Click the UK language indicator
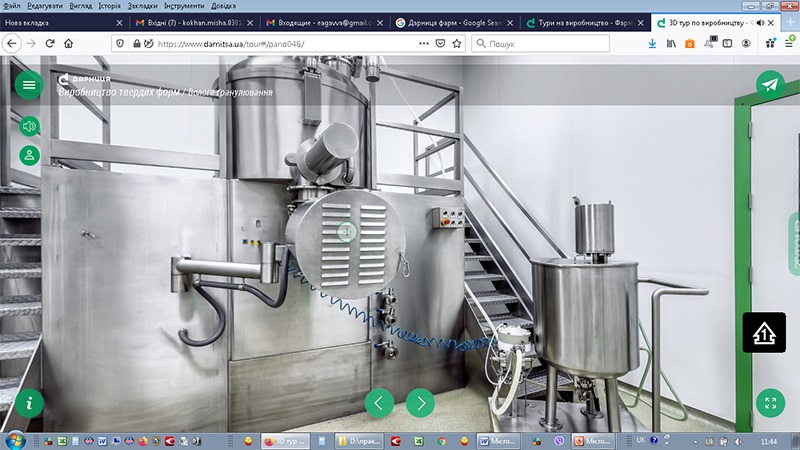The width and height of the screenshot is (800, 450). [x=640, y=440]
